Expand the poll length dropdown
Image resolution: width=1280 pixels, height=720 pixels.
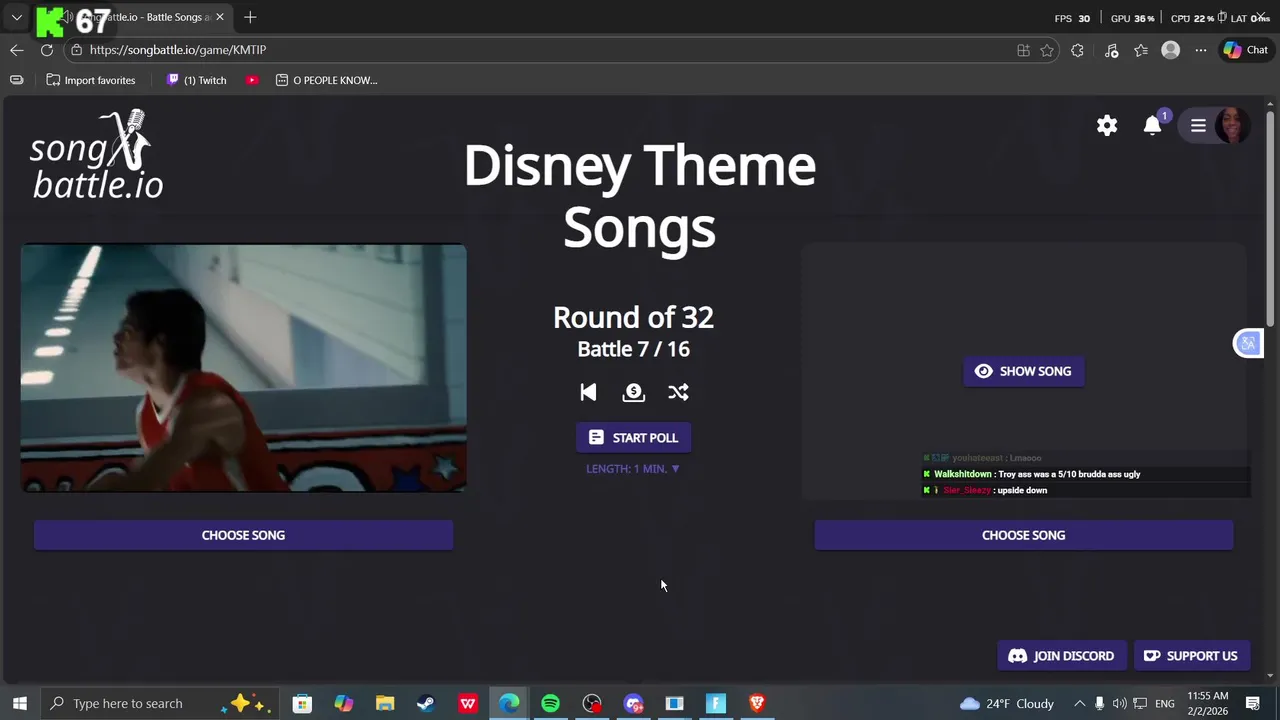tap(633, 468)
